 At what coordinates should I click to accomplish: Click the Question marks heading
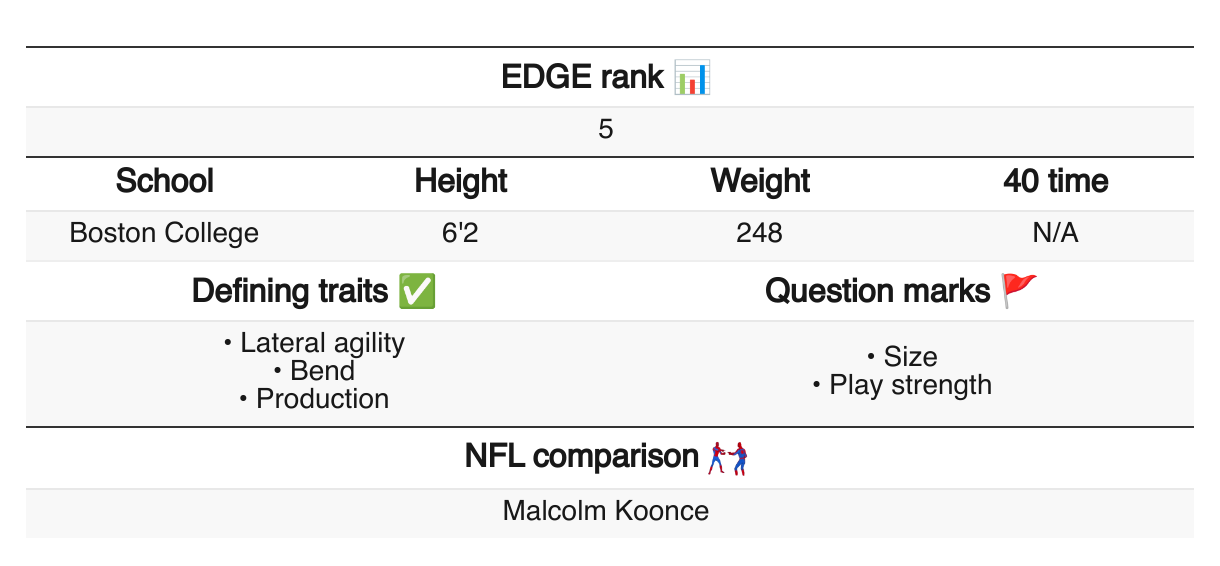pyautogui.click(x=878, y=291)
